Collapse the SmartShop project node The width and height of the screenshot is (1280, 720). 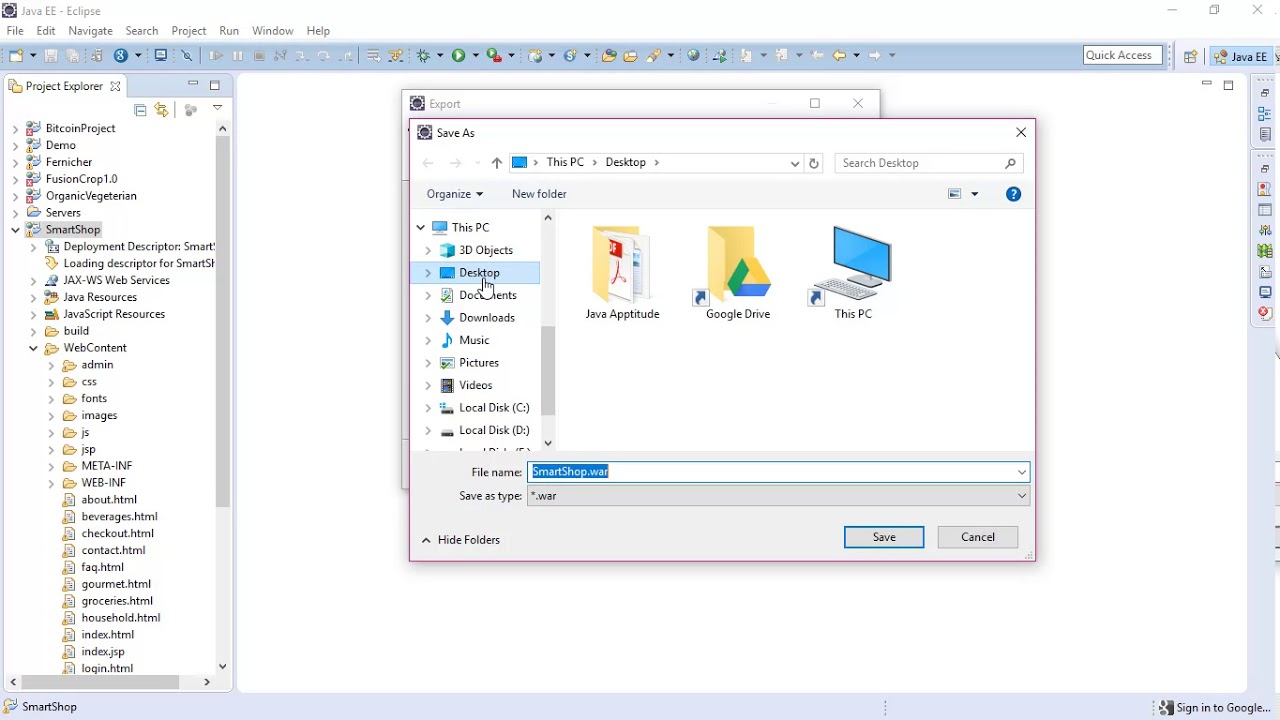coord(15,230)
